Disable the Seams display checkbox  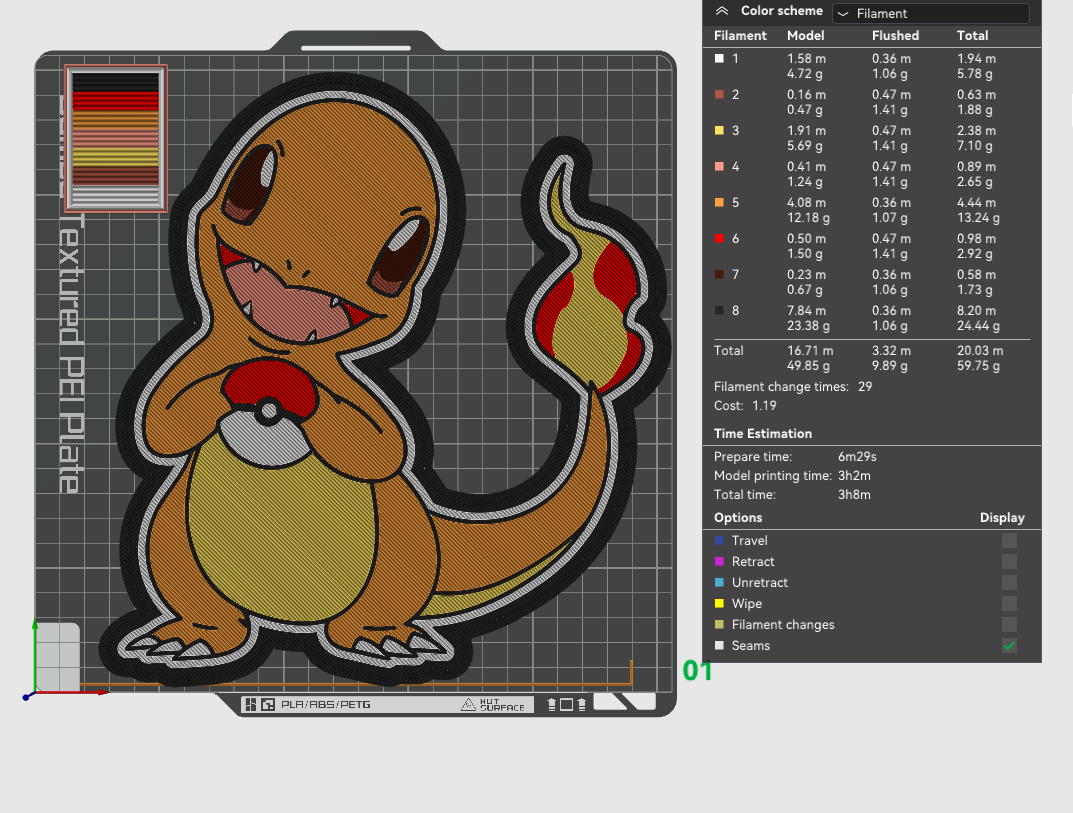1009,645
